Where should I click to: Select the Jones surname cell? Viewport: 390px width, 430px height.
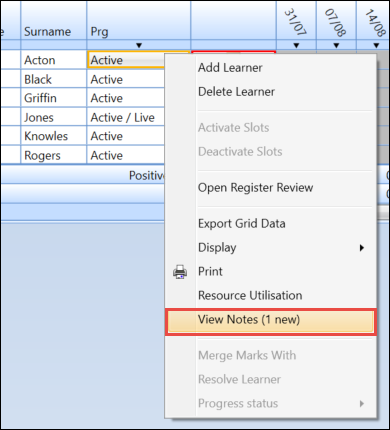coord(54,117)
